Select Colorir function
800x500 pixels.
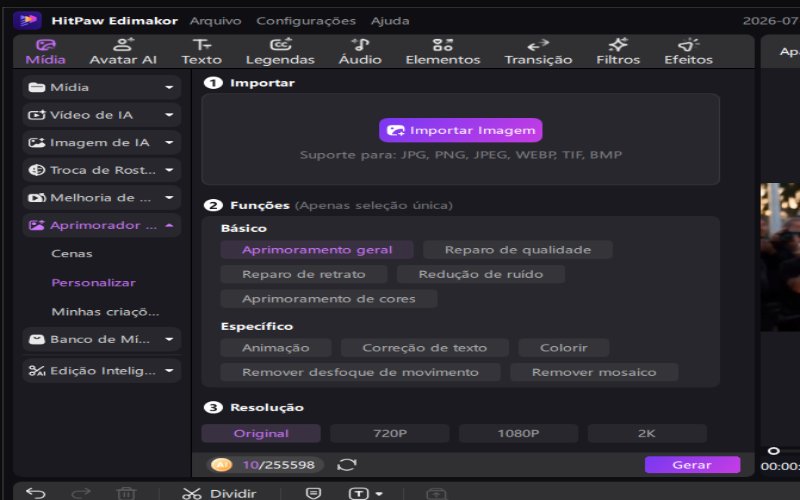(x=564, y=347)
